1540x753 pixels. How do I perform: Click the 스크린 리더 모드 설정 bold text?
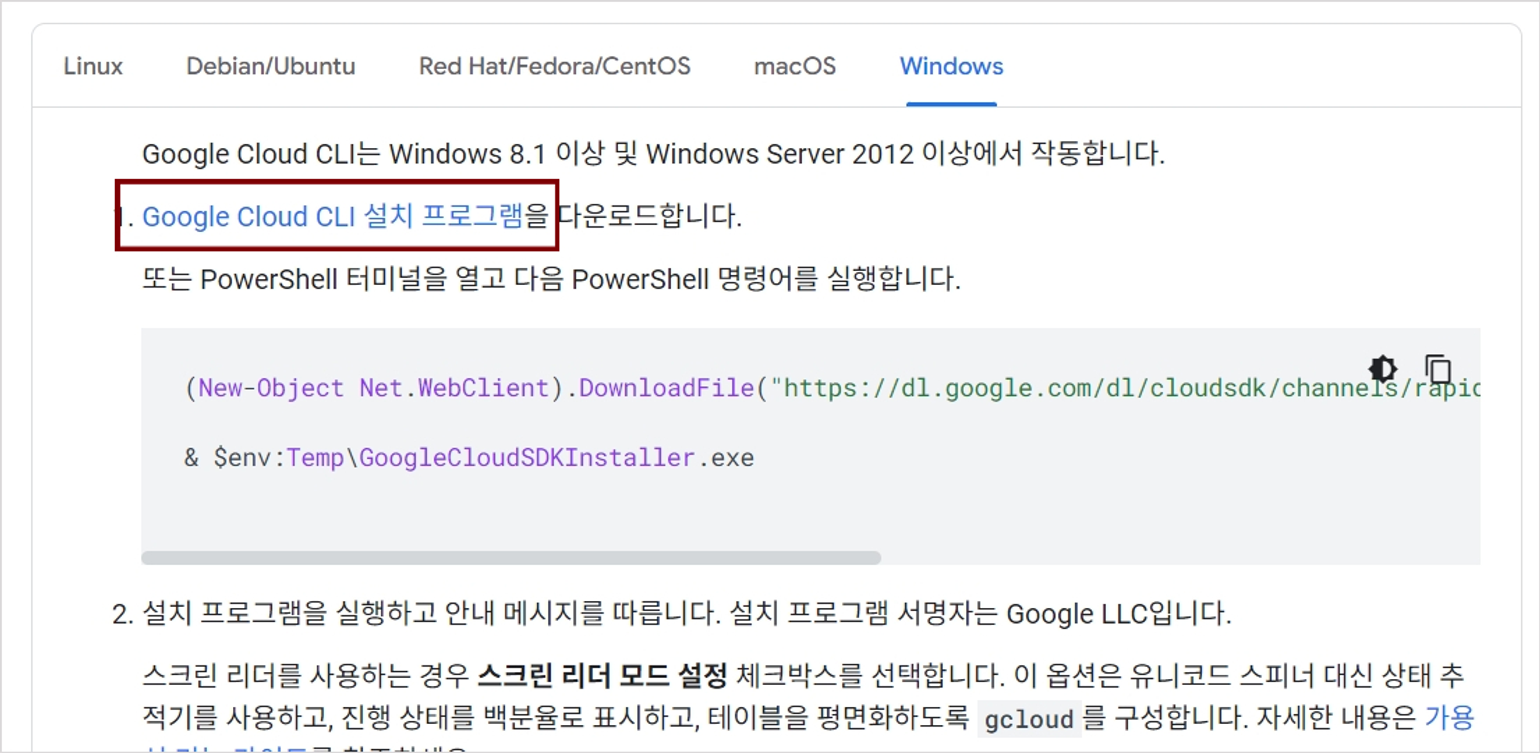pos(602,676)
